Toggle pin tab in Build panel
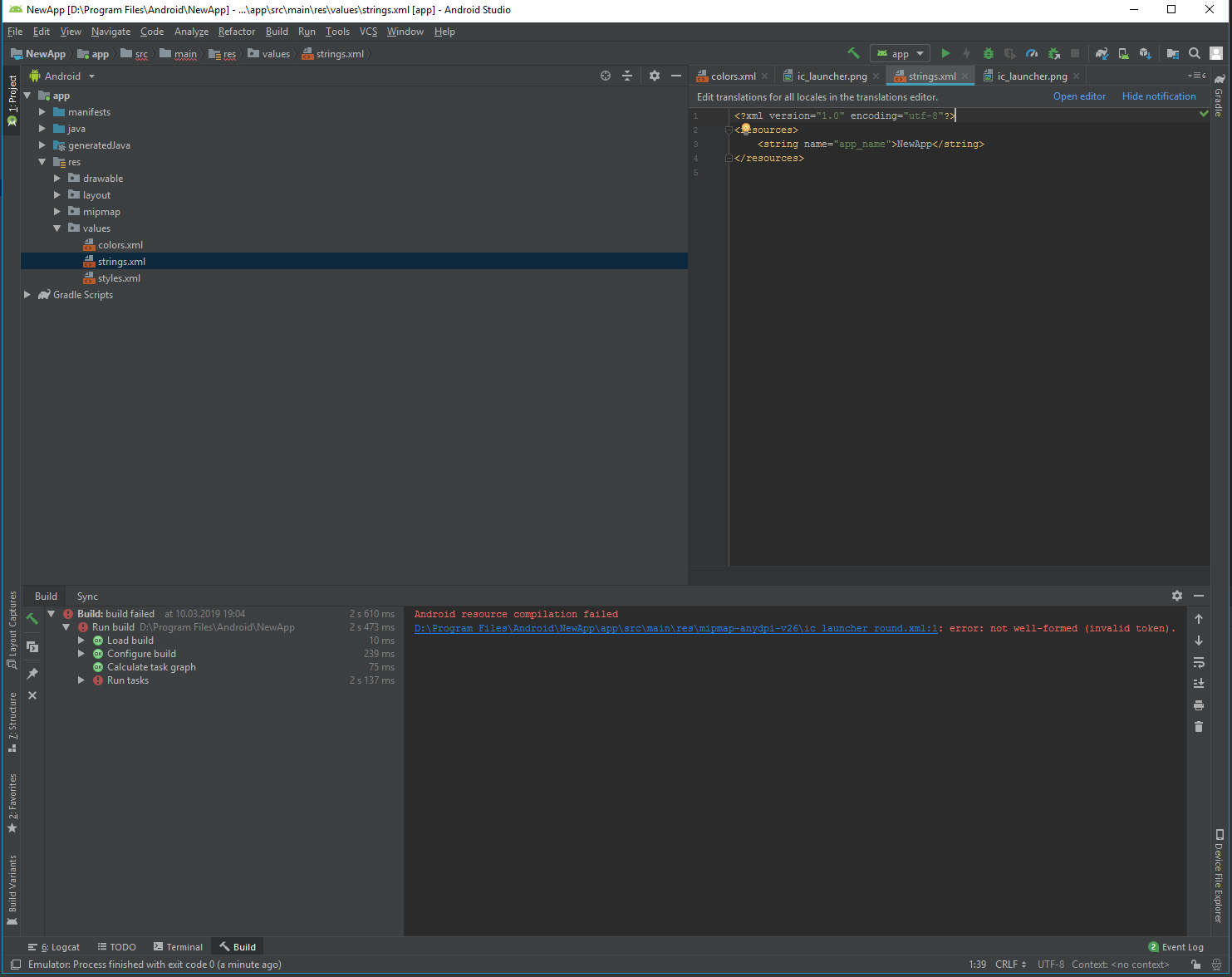The width and height of the screenshot is (1232, 977). (x=32, y=673)
